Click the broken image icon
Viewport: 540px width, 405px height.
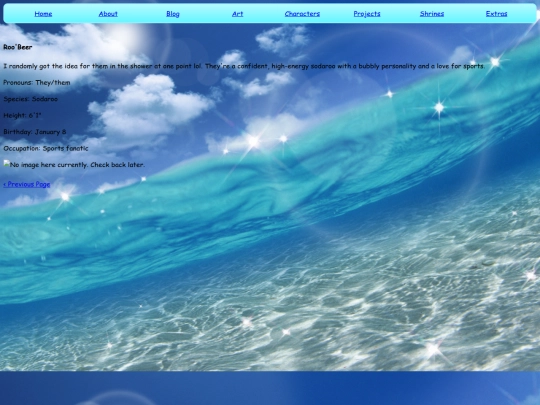[x=7, y=164]
